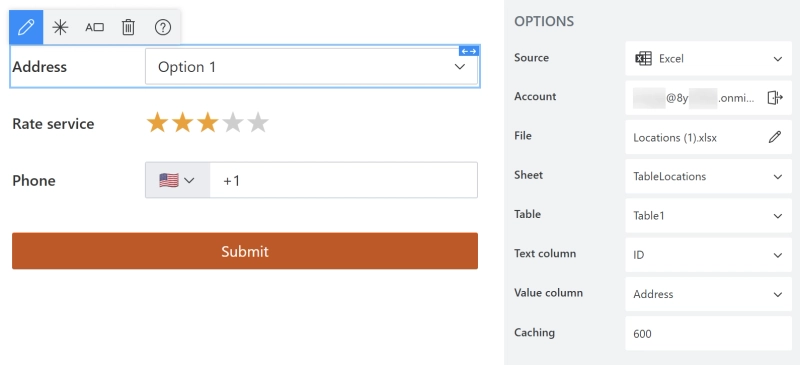Click the Value column label
Viewport: 800px width, 365px height.
(548, 293)
